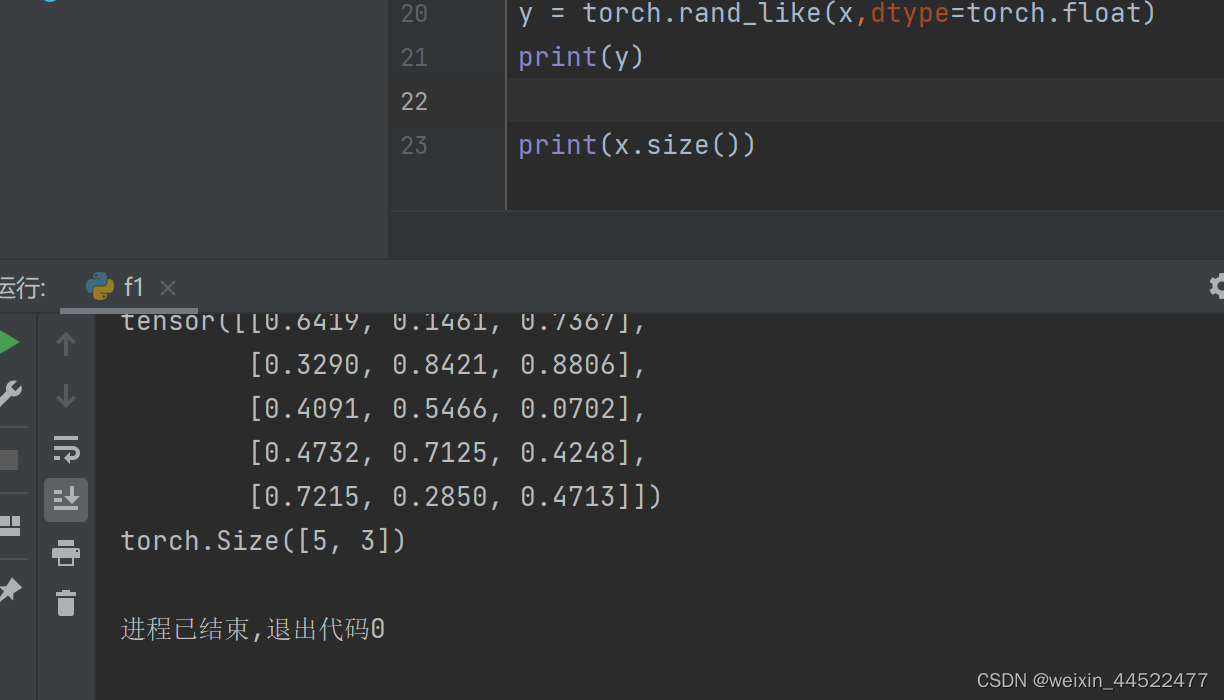Screen dimensions: 1224x700
Task: Click empty editor line 22
Action: [x=865, y=101]
